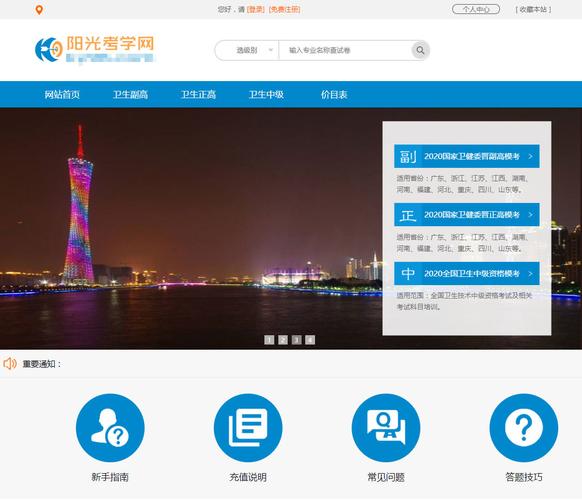
Task: Click the arrow on 2020国家卫健委晋副高模考
Action: tap(530, 156)
